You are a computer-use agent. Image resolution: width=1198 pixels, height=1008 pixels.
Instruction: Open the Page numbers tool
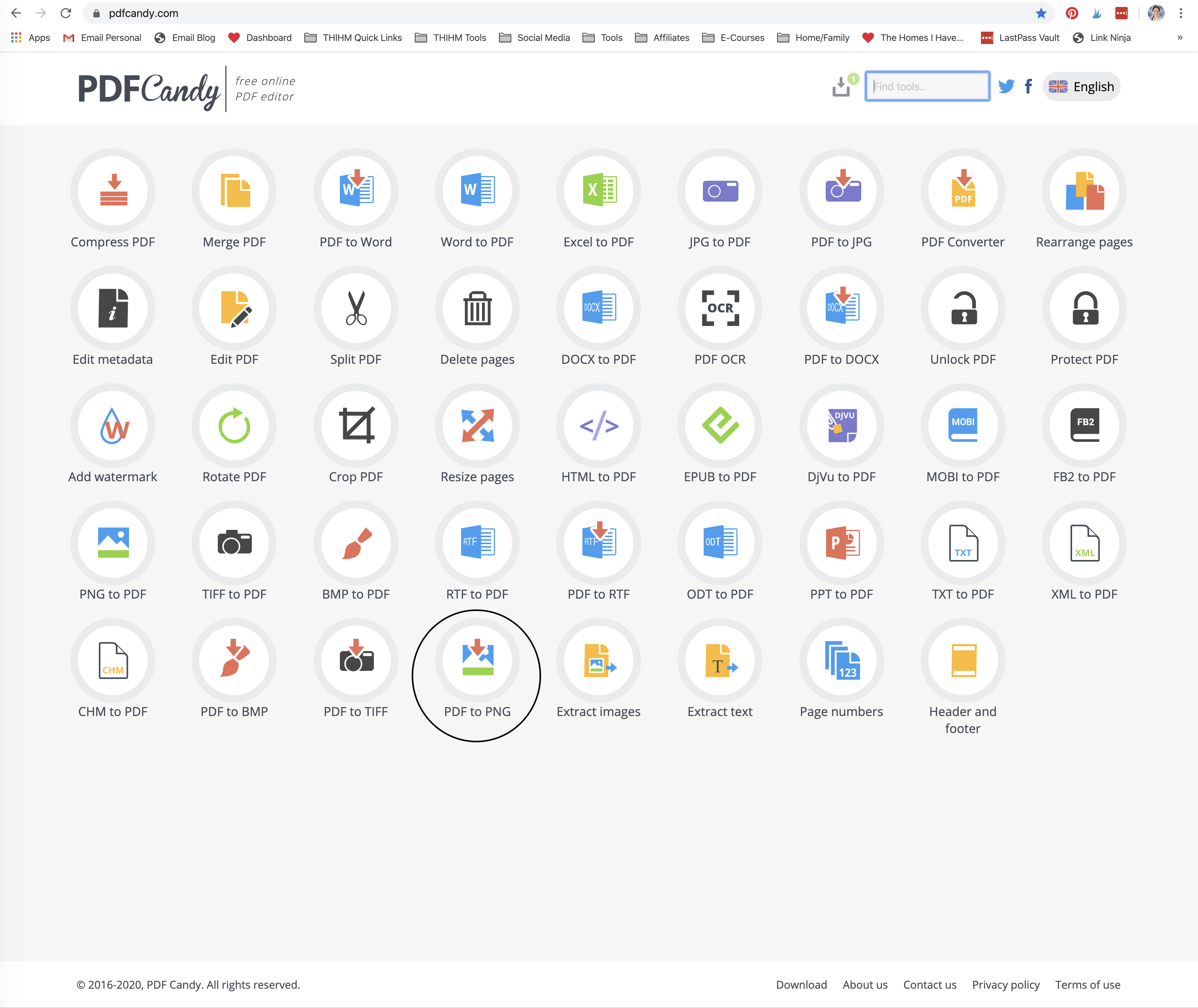(841, 660)
